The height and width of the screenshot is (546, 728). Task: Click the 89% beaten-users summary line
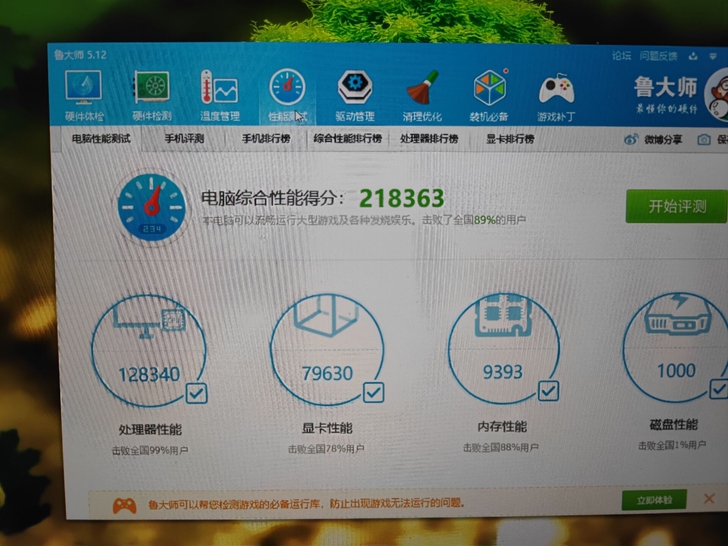coord(364,220)
